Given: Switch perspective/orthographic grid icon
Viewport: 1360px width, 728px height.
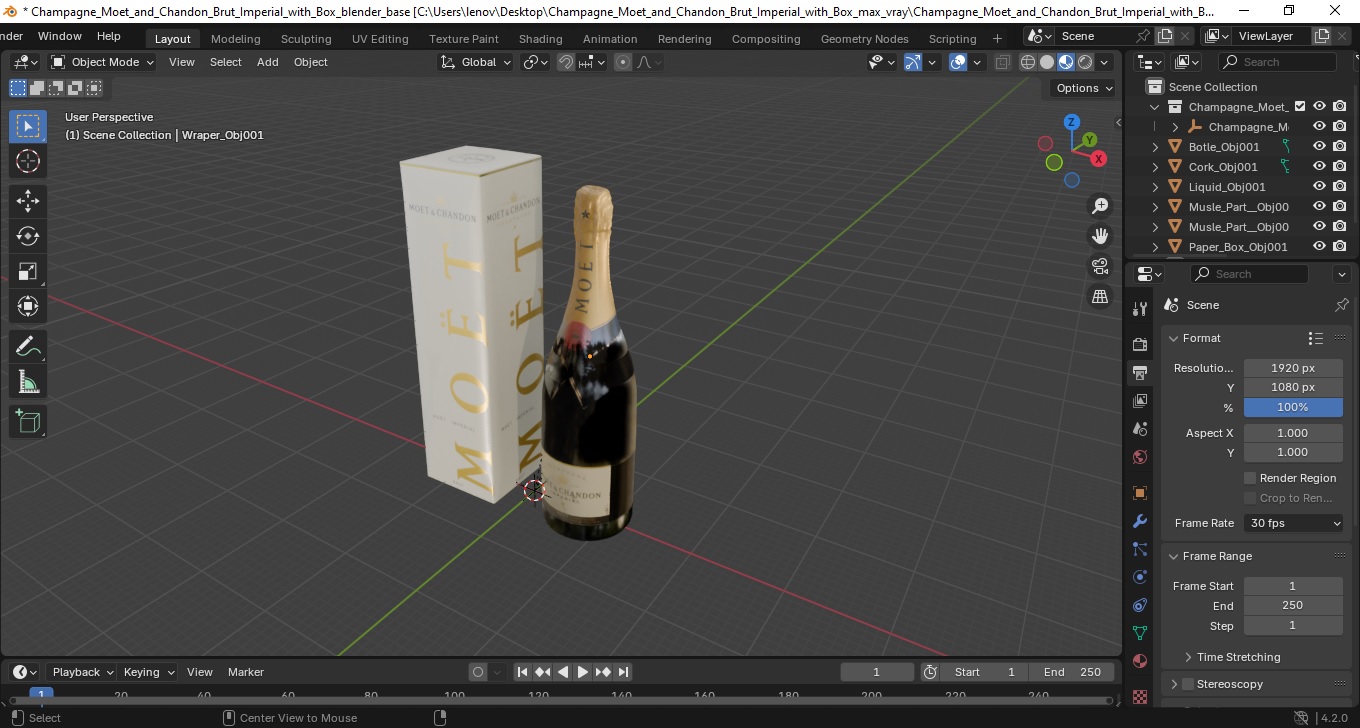Looking at the screenshot, I should pos(1100,296).
